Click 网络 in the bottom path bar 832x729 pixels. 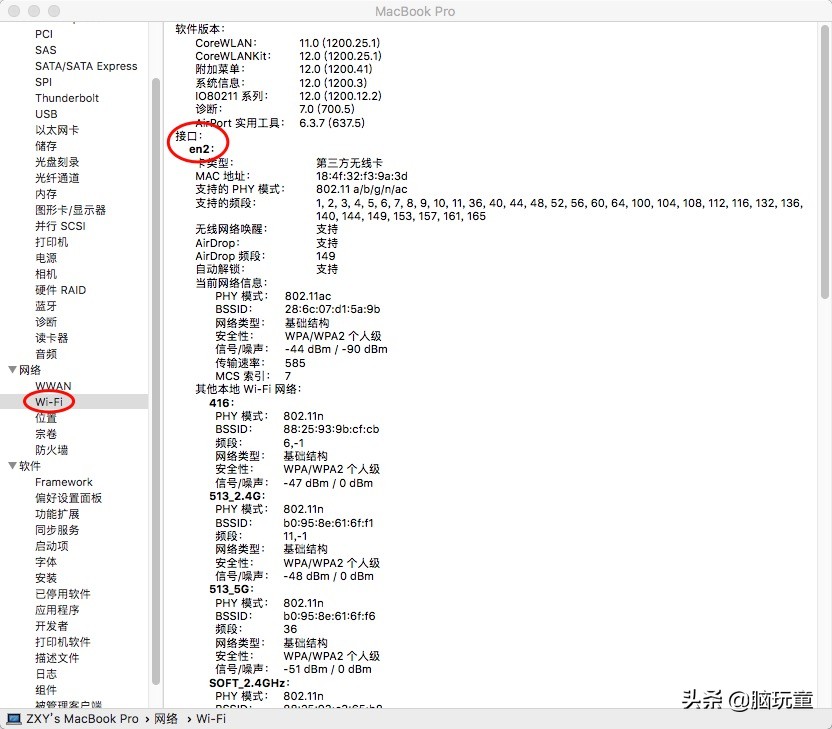166,718
